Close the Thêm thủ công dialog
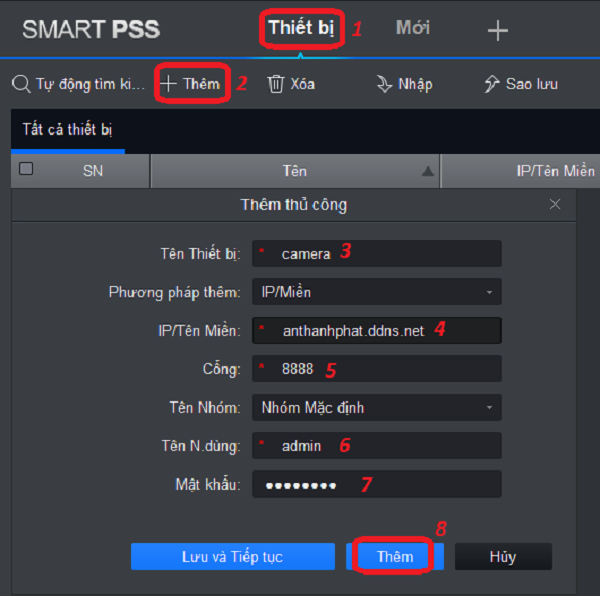Viewport: 600px width, 596px height. point(554,204)
